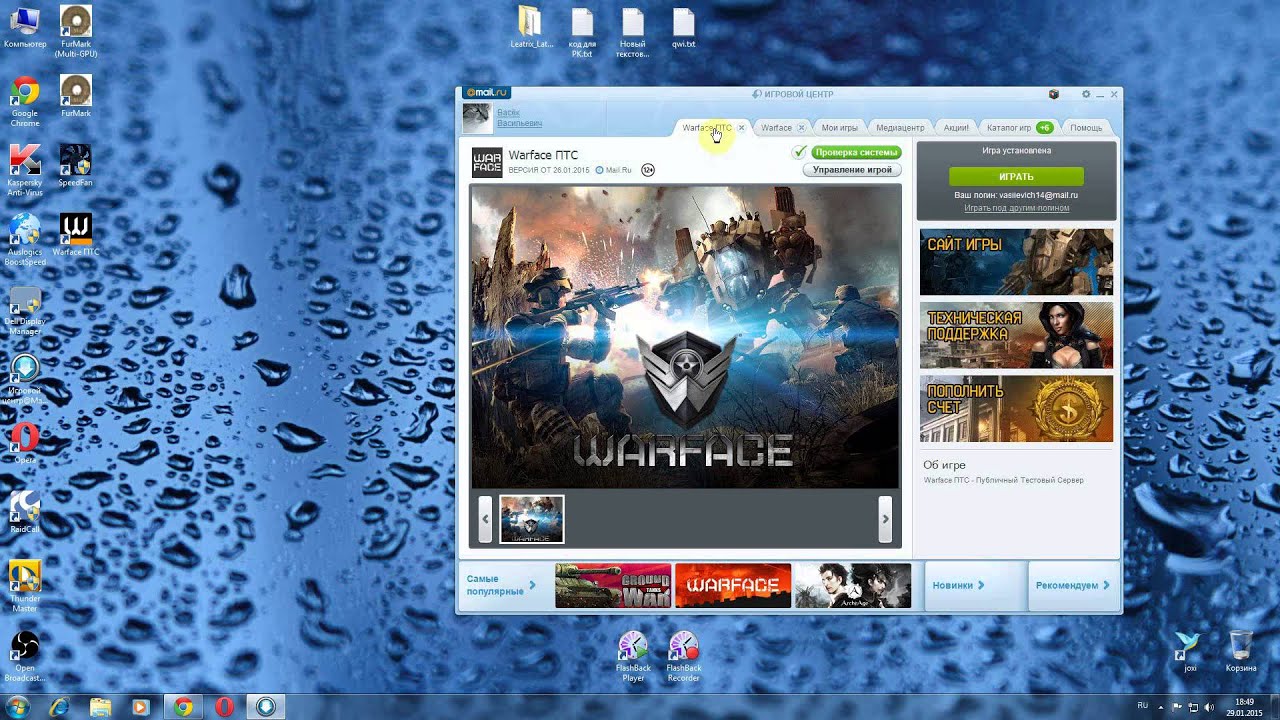This screenshot has width=1280, height=720.
Task: Open Warface banner in popular games
Action: [733, 585]
